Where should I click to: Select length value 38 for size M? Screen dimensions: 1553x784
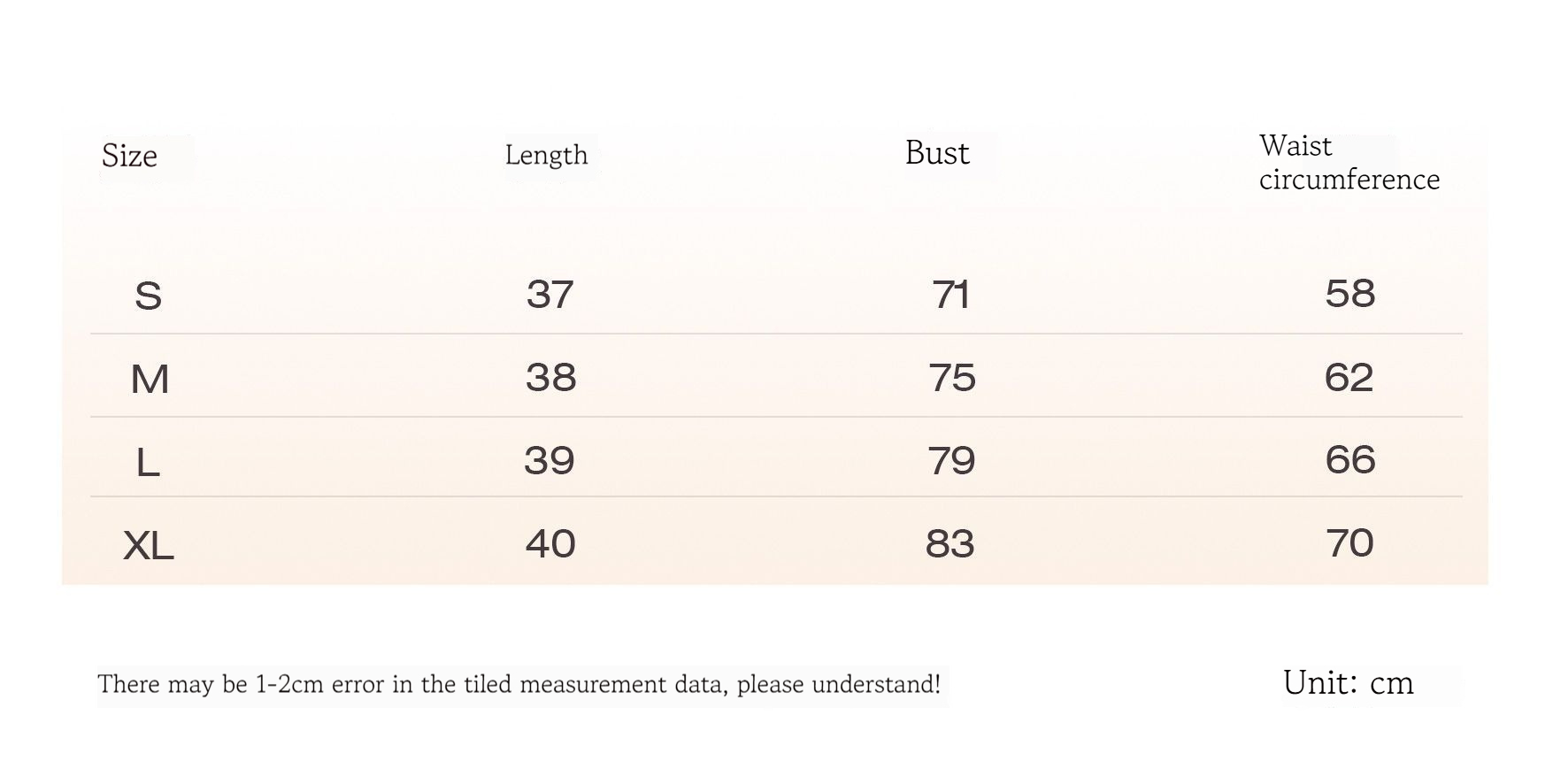tap(550, 378)
